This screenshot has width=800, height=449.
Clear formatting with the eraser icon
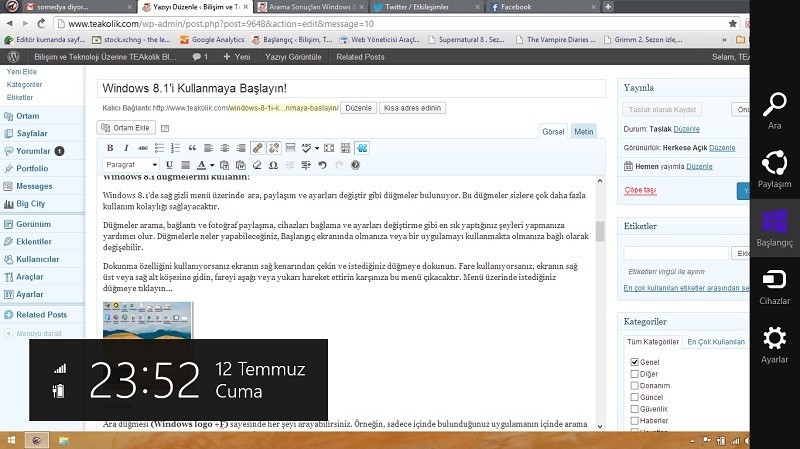tap(257, 165)
